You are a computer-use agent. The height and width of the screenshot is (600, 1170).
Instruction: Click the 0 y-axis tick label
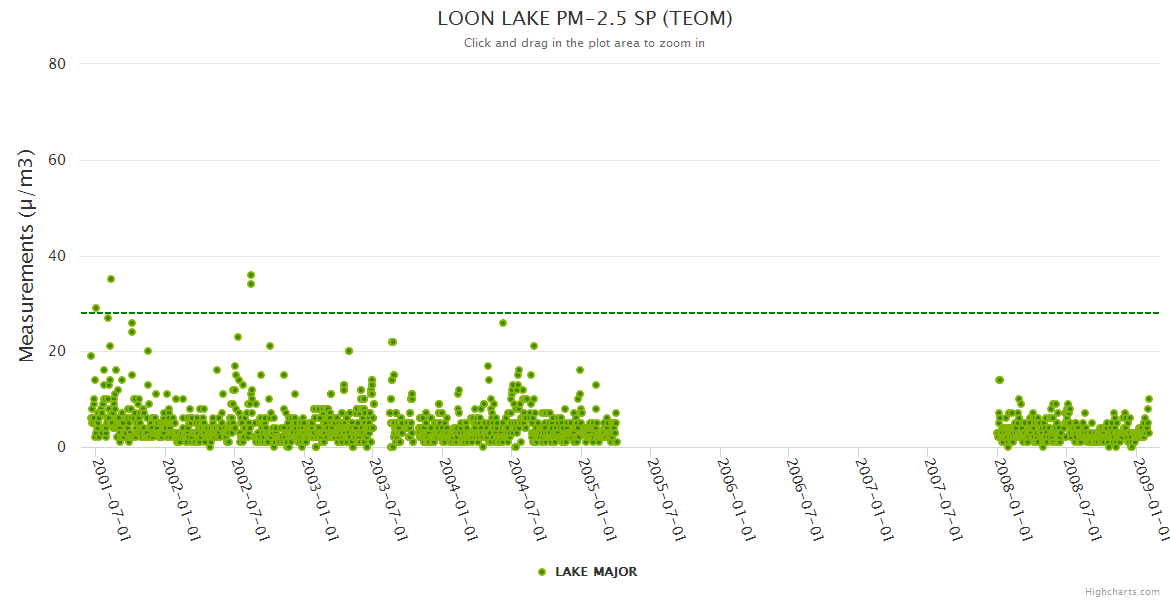click(61, 448)
